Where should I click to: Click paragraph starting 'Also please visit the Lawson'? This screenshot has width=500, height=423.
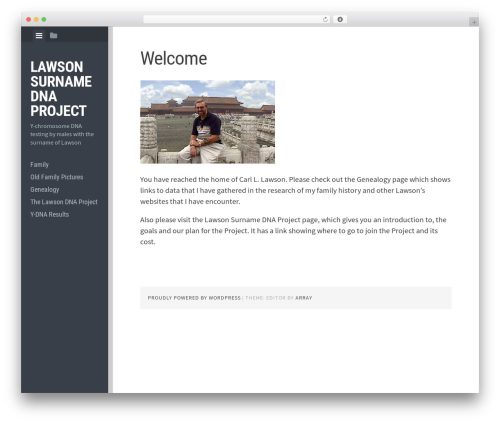pos(293,231)
